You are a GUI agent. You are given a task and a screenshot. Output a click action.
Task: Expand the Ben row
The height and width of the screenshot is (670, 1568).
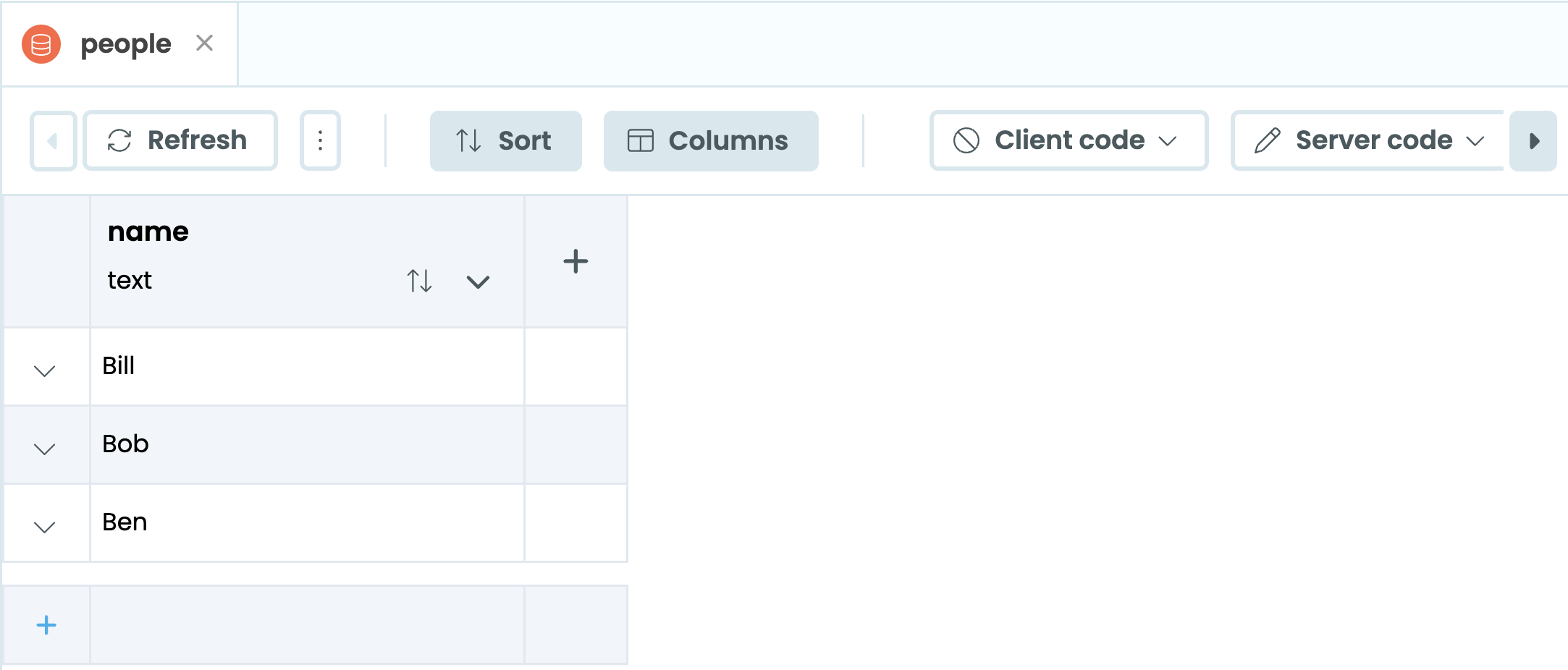click(45, 527)
